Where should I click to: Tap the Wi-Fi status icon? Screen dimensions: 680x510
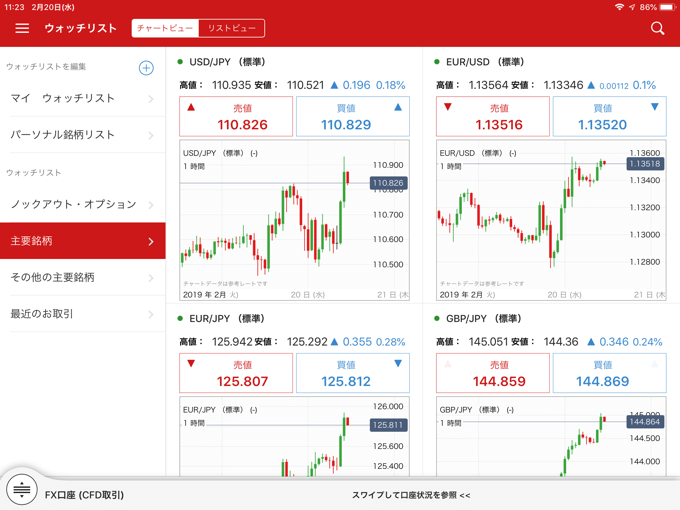620,7
